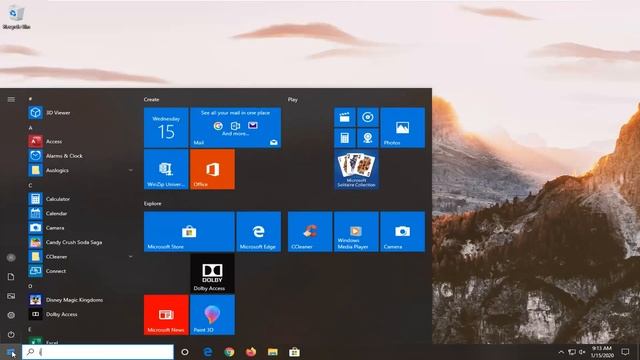
Task: Click the letter C list header
Action: tap(30, 185)
